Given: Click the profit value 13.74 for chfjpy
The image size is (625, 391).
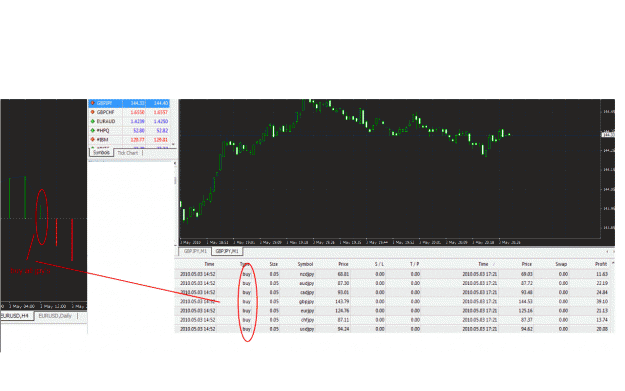Looking at the screenshot, I should 602,320.
